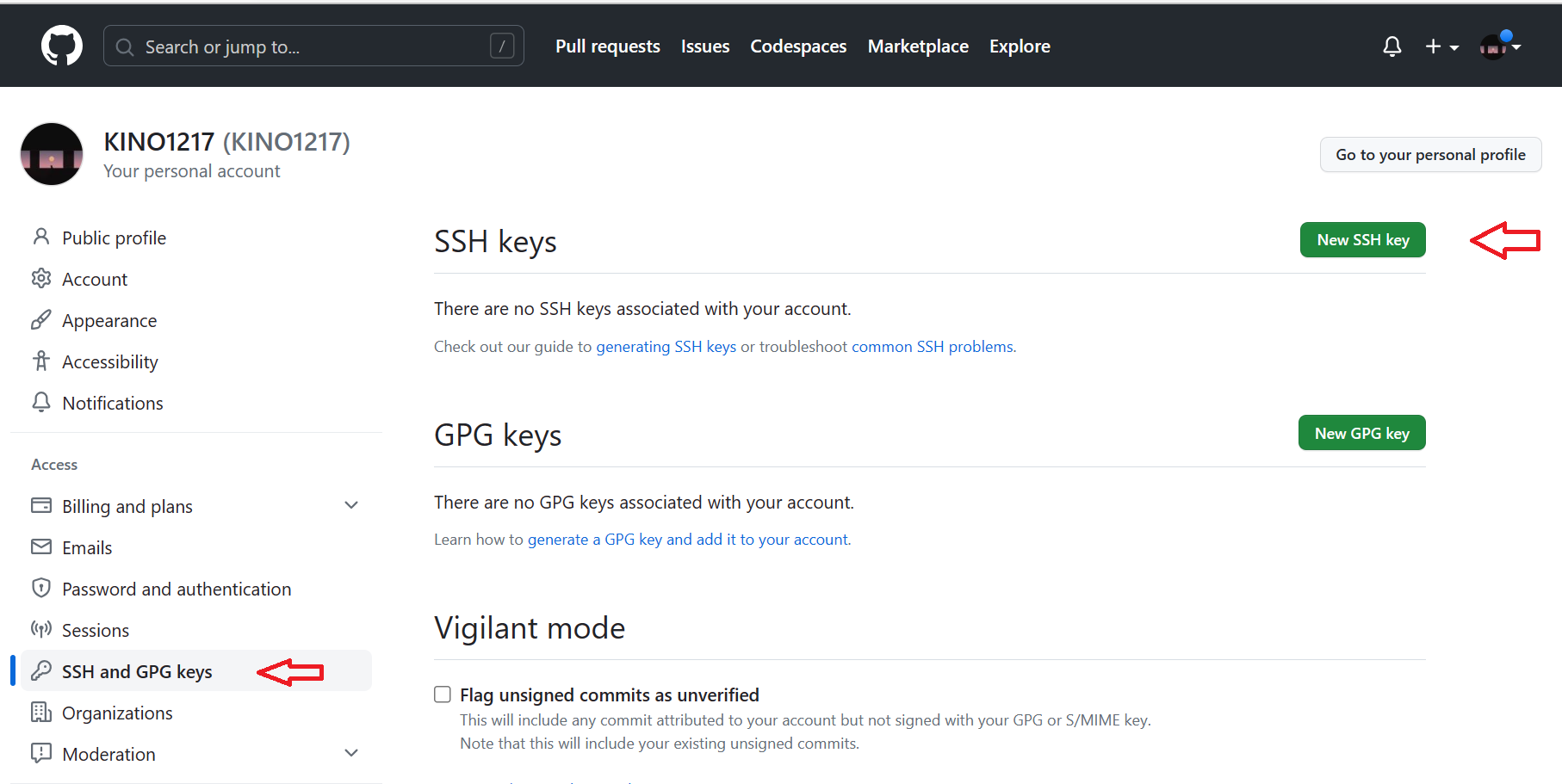Image resolution: width=1562 pixels, height=784 pixels.
Task: Click the Emails envelope icon
Action: pyautogui.click(x=40, y=546)
